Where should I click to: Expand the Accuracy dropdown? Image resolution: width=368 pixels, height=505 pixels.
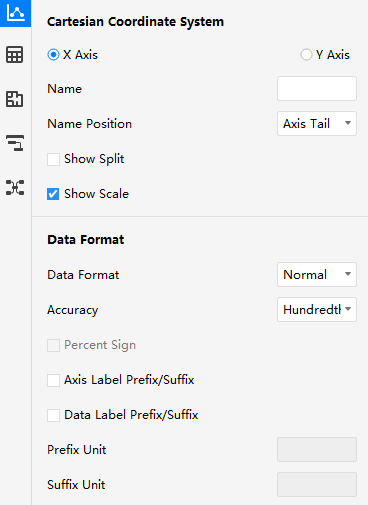(x=317, y=310)
